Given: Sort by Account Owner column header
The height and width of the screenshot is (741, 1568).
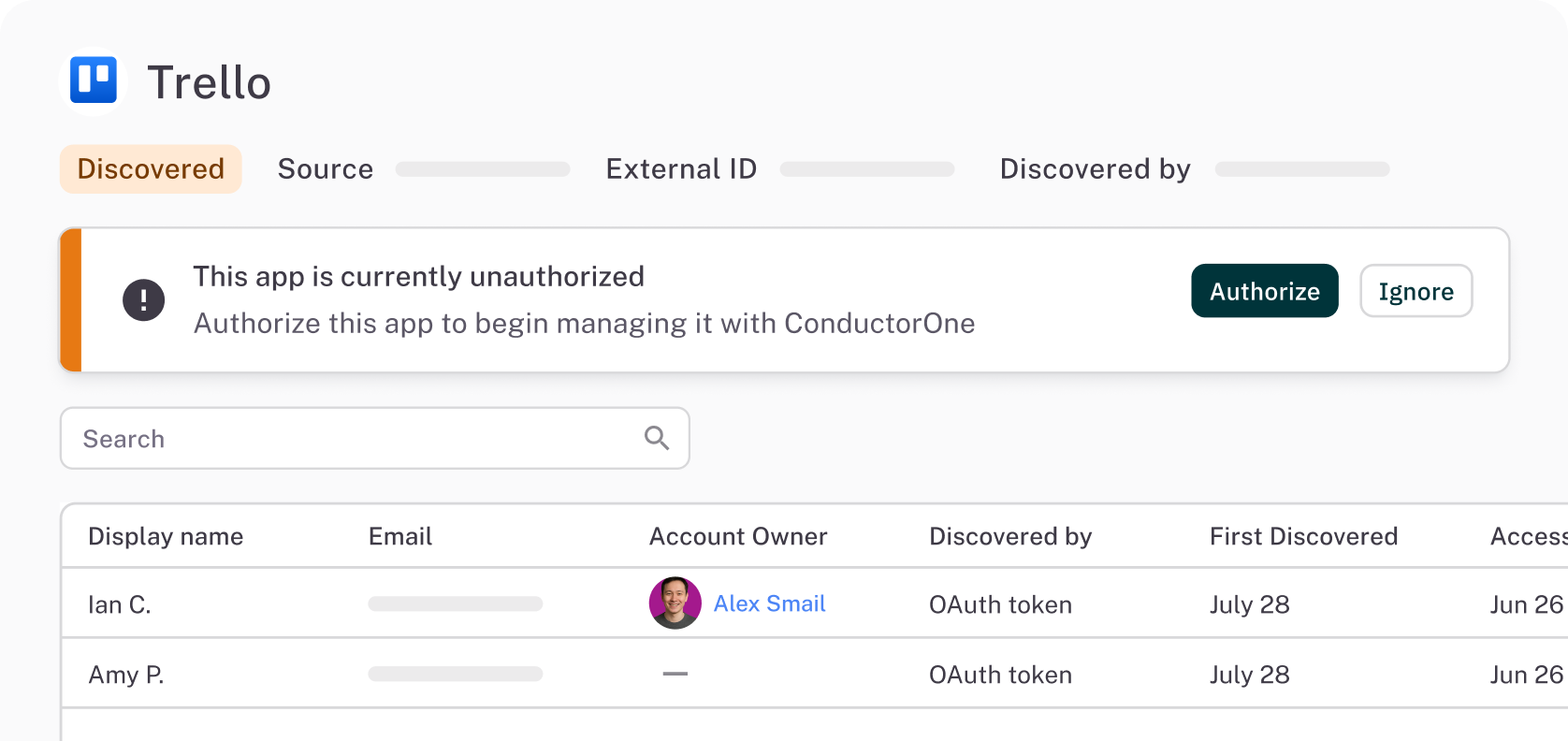Looking at the screenshot, I should click(738, 536).
